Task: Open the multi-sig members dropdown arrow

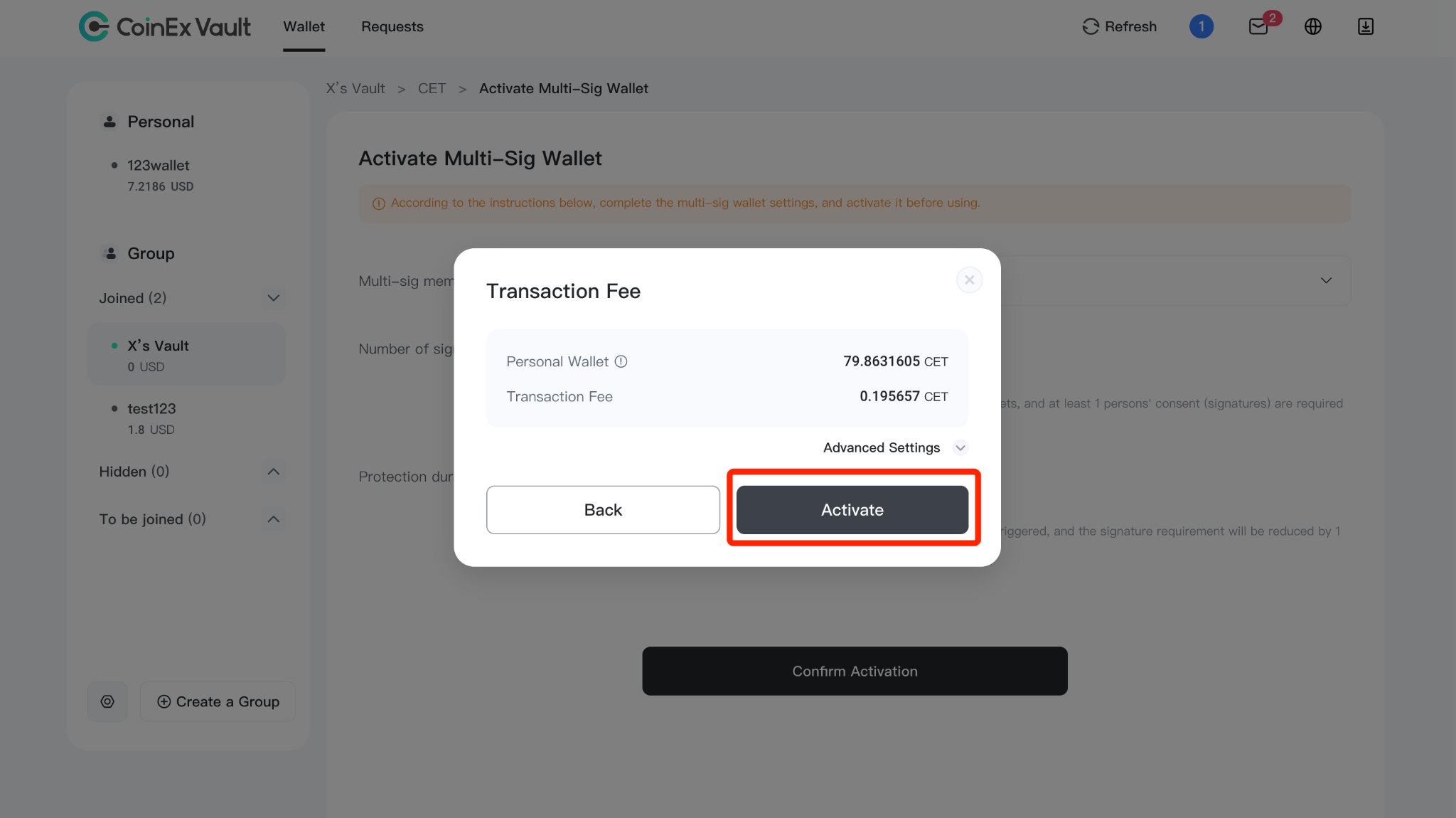Action: tap(1326, 280)
